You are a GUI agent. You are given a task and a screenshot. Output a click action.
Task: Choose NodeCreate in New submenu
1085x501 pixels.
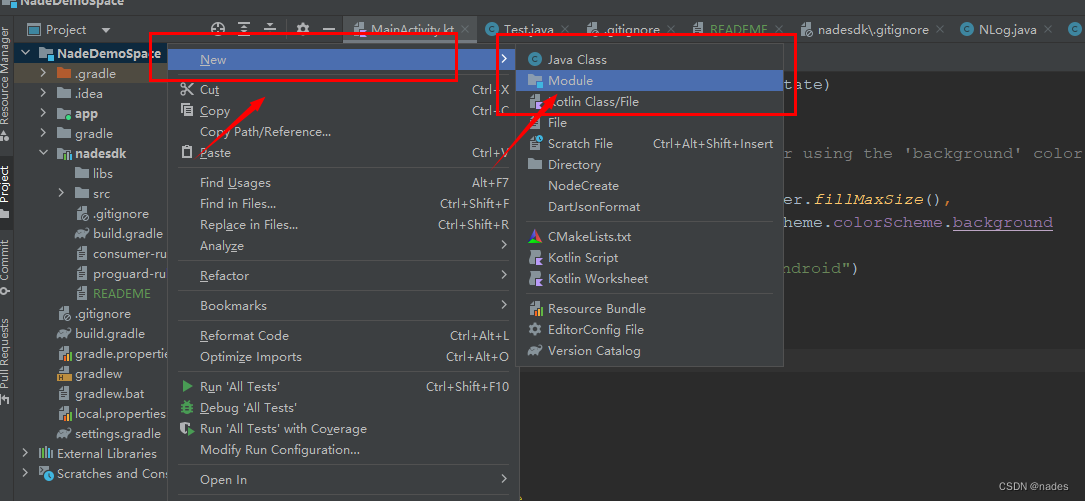pyautogui.click(x=650, y=185)
